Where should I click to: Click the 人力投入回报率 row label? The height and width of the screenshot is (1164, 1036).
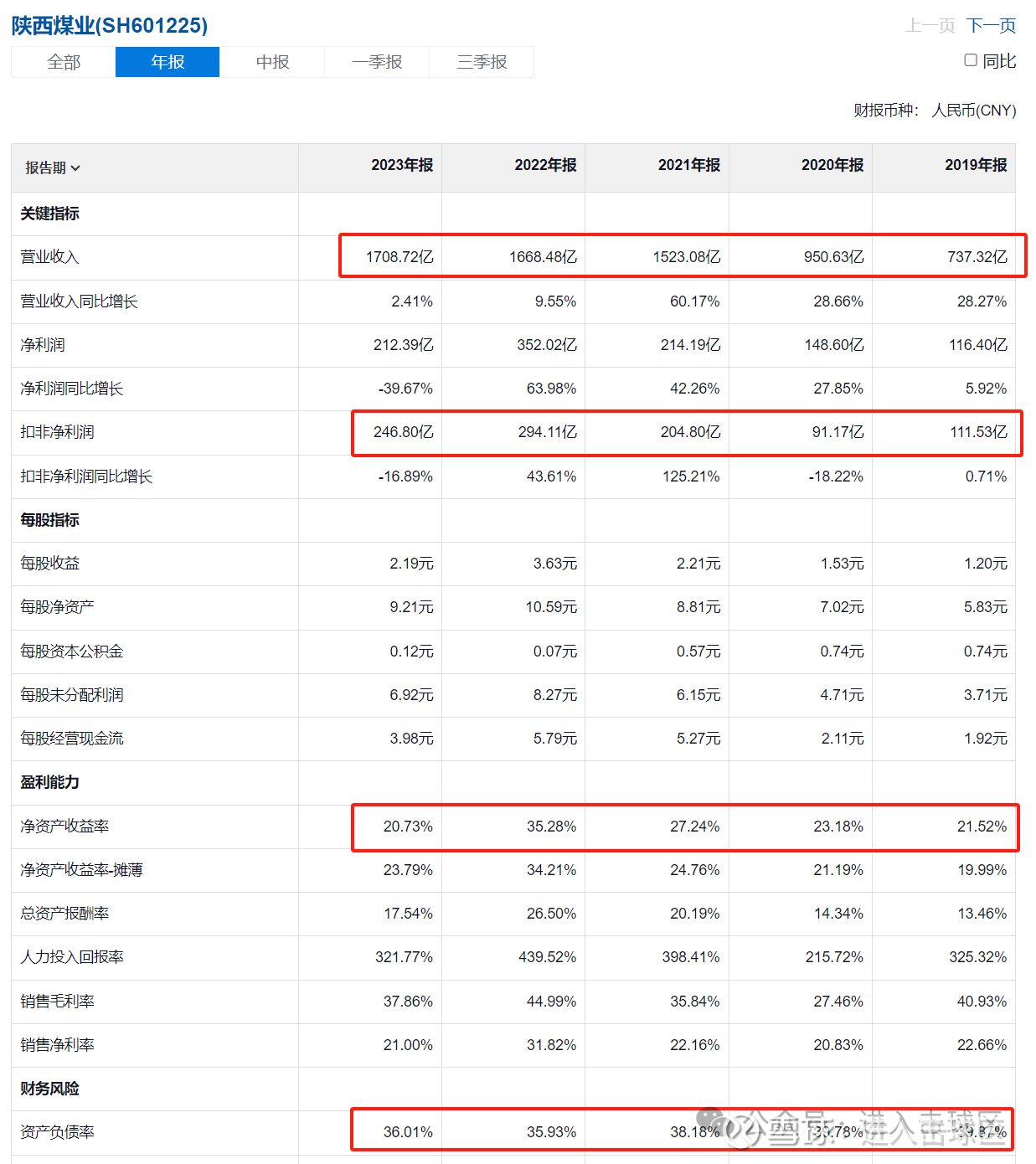coord(72,957)
